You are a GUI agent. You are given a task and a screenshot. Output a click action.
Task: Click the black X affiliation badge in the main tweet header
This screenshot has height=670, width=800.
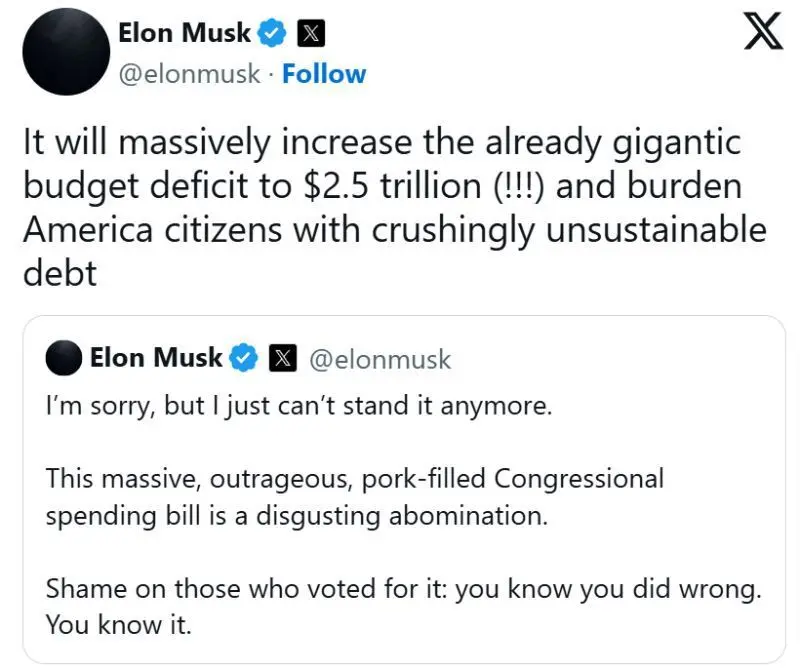pos(311,33)
